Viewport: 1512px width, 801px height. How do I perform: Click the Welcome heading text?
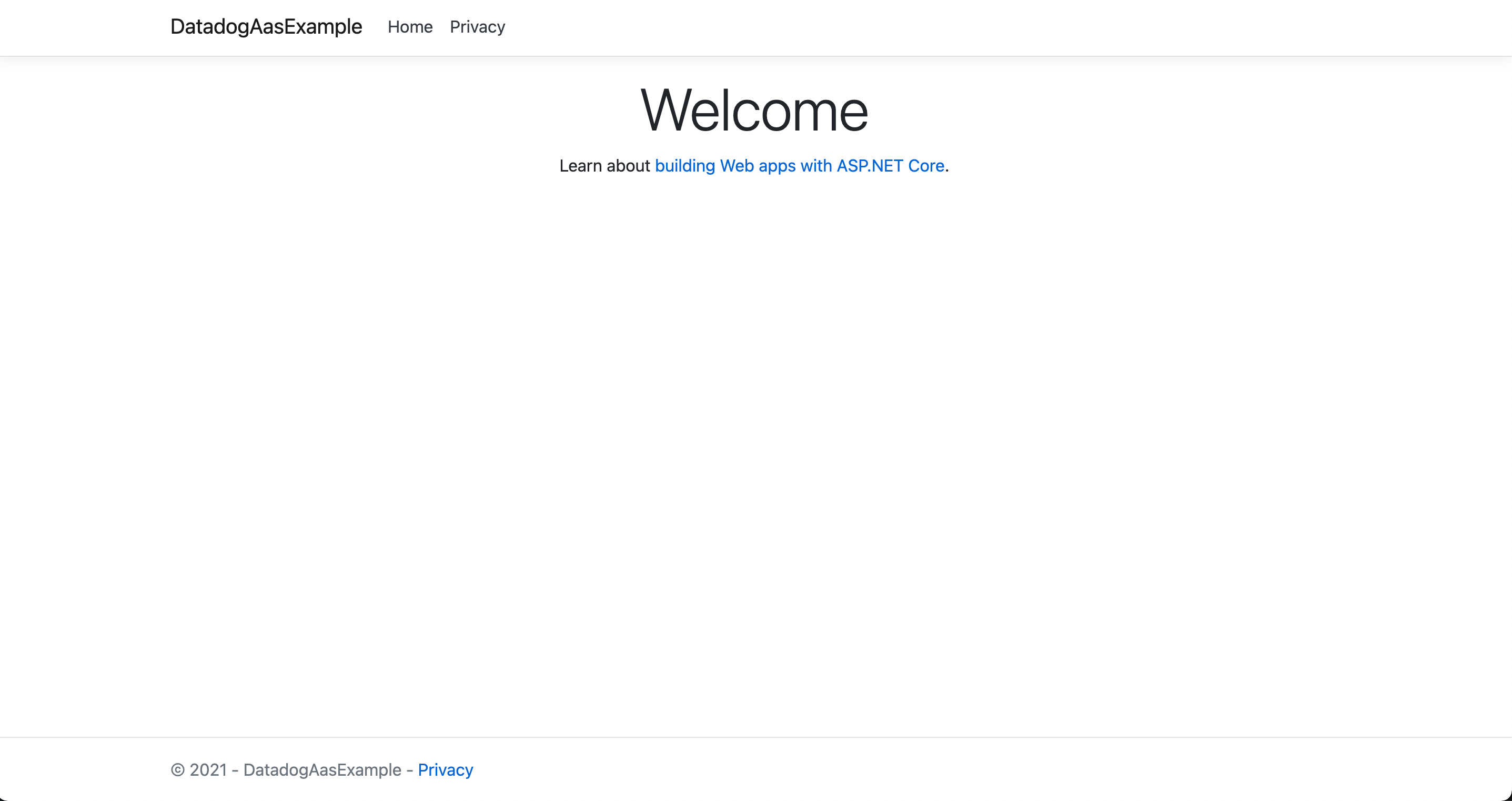[755, 111]
